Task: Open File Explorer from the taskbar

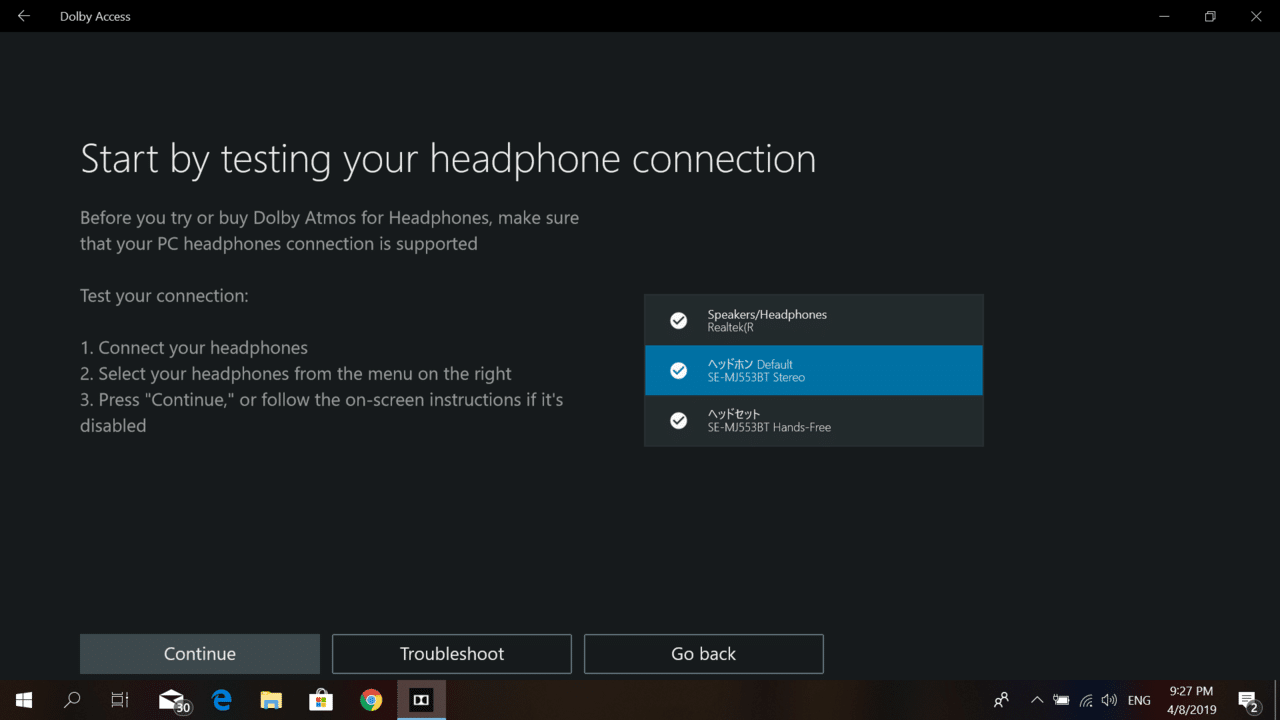Action: tap(271, 700)
